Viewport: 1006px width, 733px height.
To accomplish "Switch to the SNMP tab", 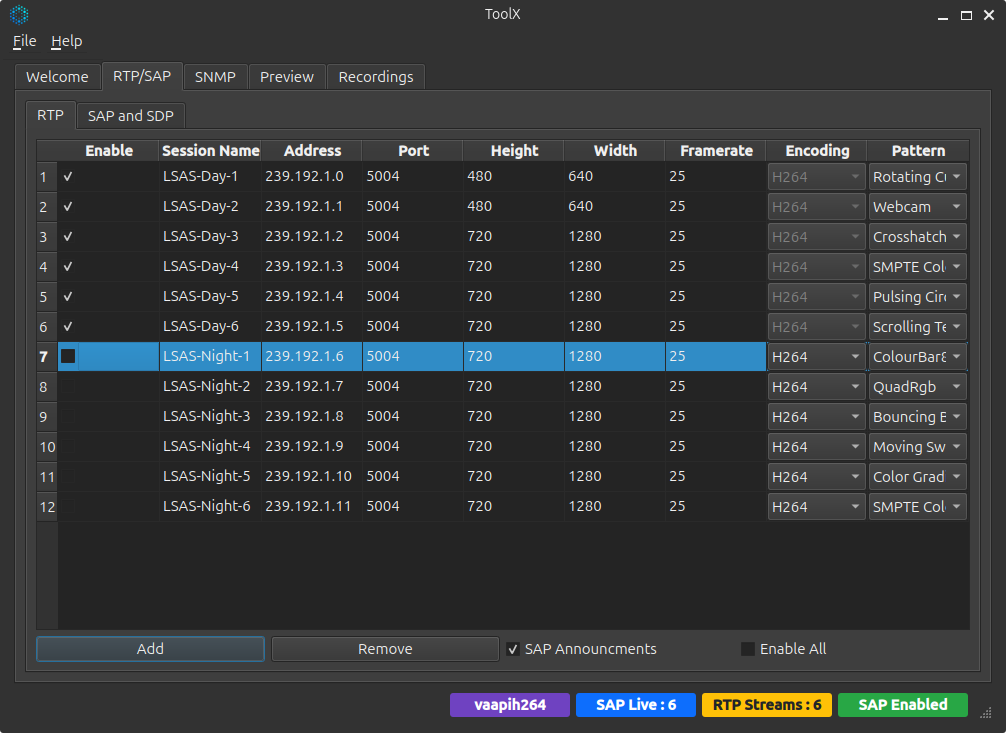I will pyautogui.click(x=215, y=77).
